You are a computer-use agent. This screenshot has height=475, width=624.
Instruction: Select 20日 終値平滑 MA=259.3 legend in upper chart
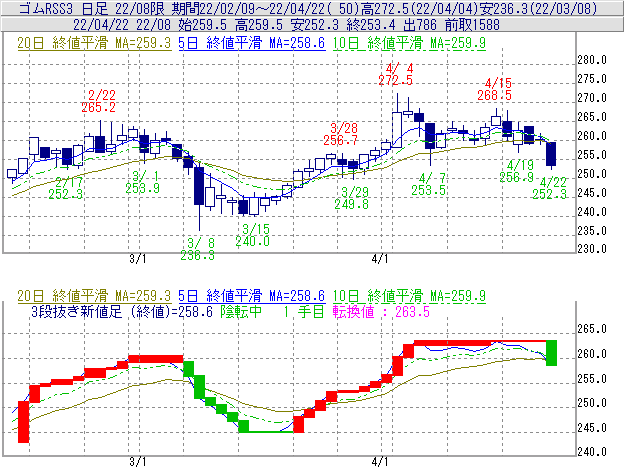click(x=94, y=43)
